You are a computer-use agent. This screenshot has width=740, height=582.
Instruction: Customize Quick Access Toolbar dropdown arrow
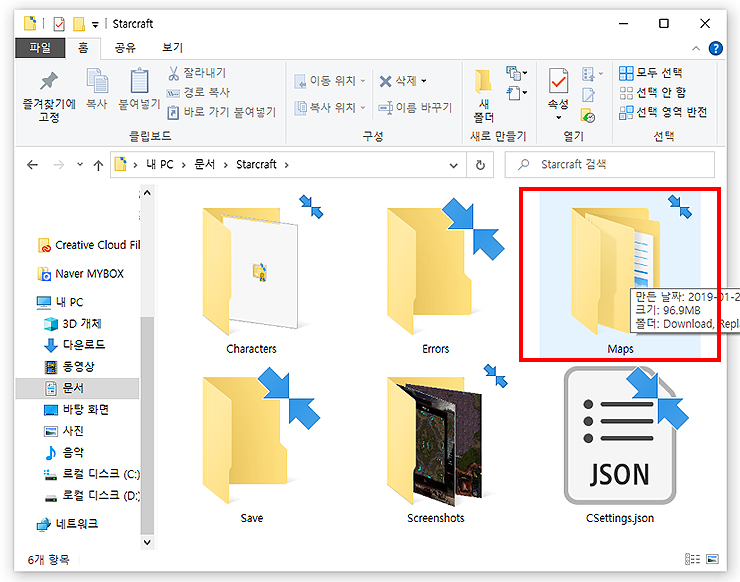[x=95, y=25]
